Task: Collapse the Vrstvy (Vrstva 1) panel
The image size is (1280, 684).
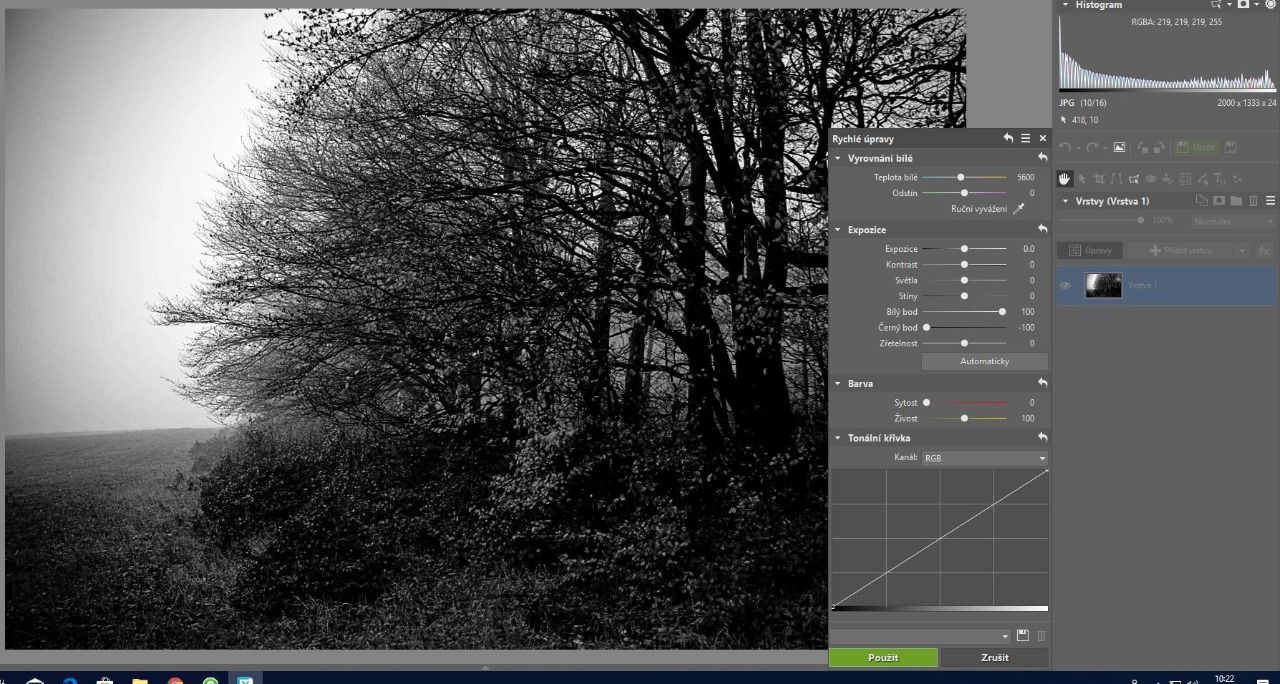Action: click(1066, 201)
